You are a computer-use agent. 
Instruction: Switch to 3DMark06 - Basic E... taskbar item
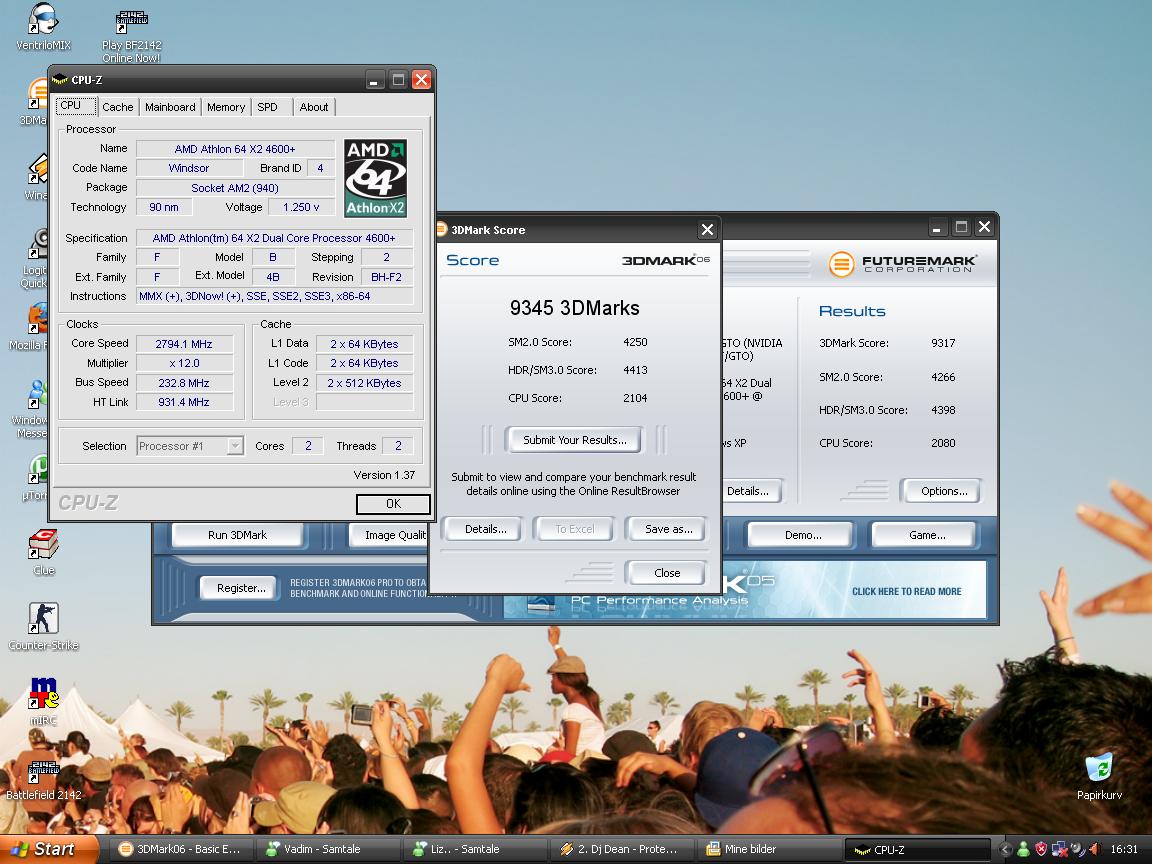coord(181,849)
